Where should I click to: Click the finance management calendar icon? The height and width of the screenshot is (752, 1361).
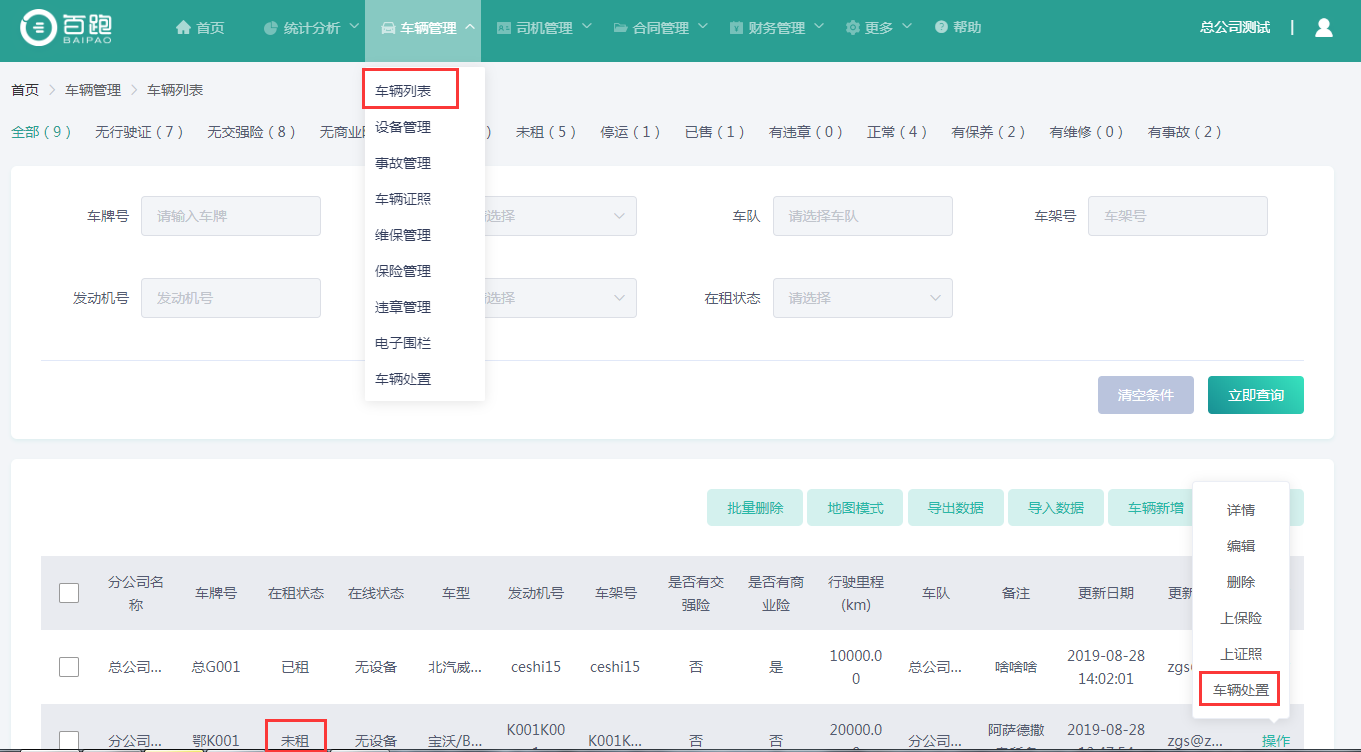737,28
